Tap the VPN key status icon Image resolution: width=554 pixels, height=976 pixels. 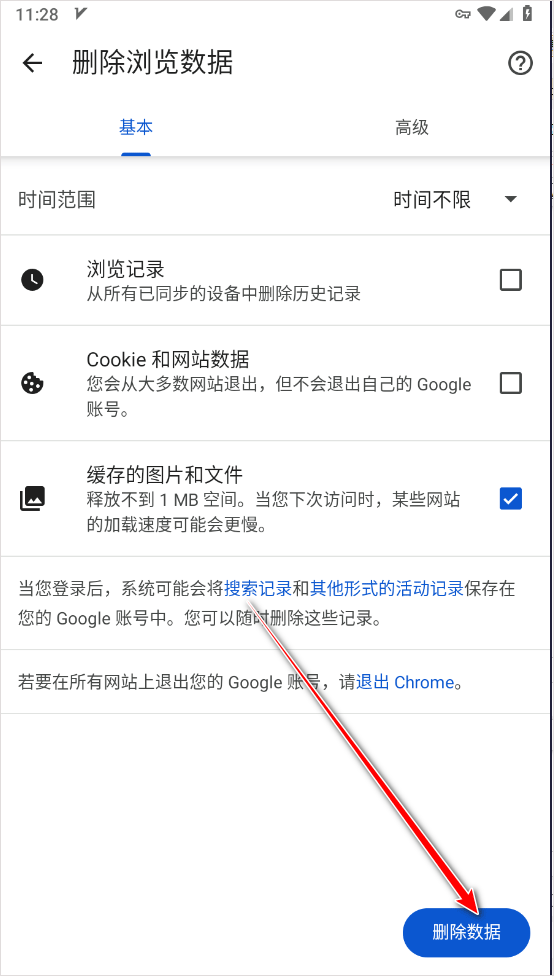click(462, 15)
